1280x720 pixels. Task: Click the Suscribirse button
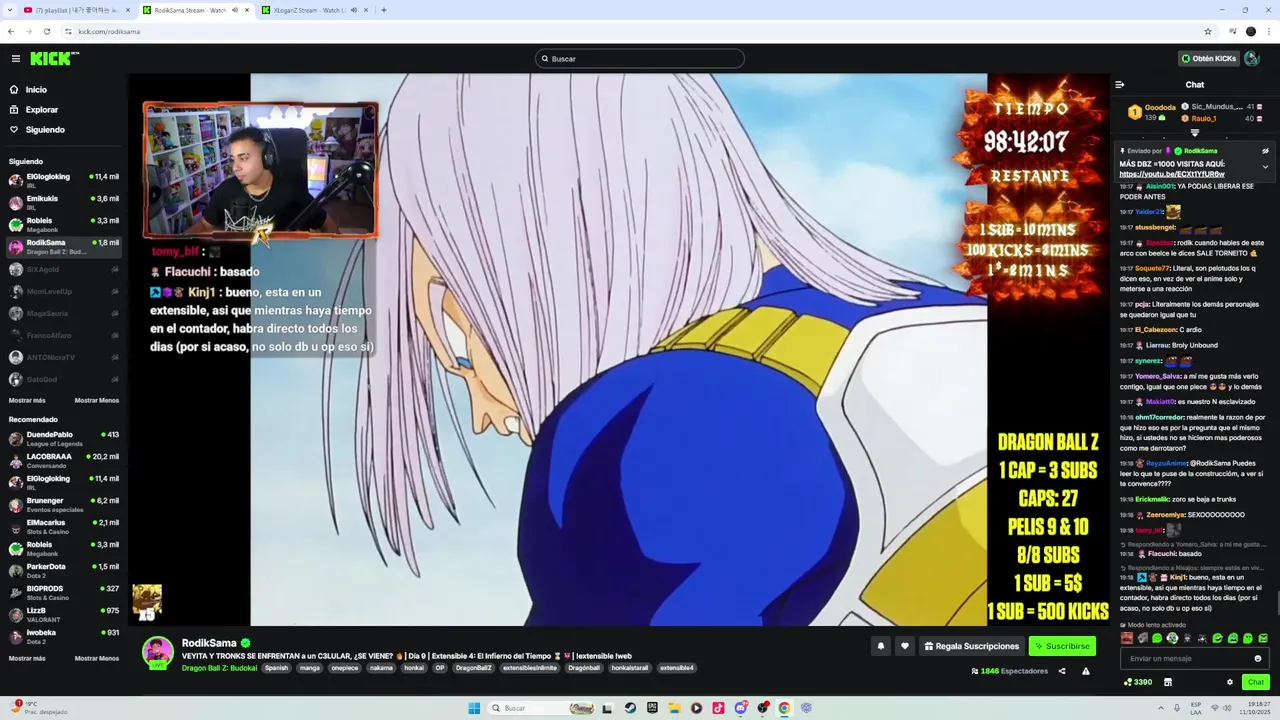click(x=1062, y=646)
